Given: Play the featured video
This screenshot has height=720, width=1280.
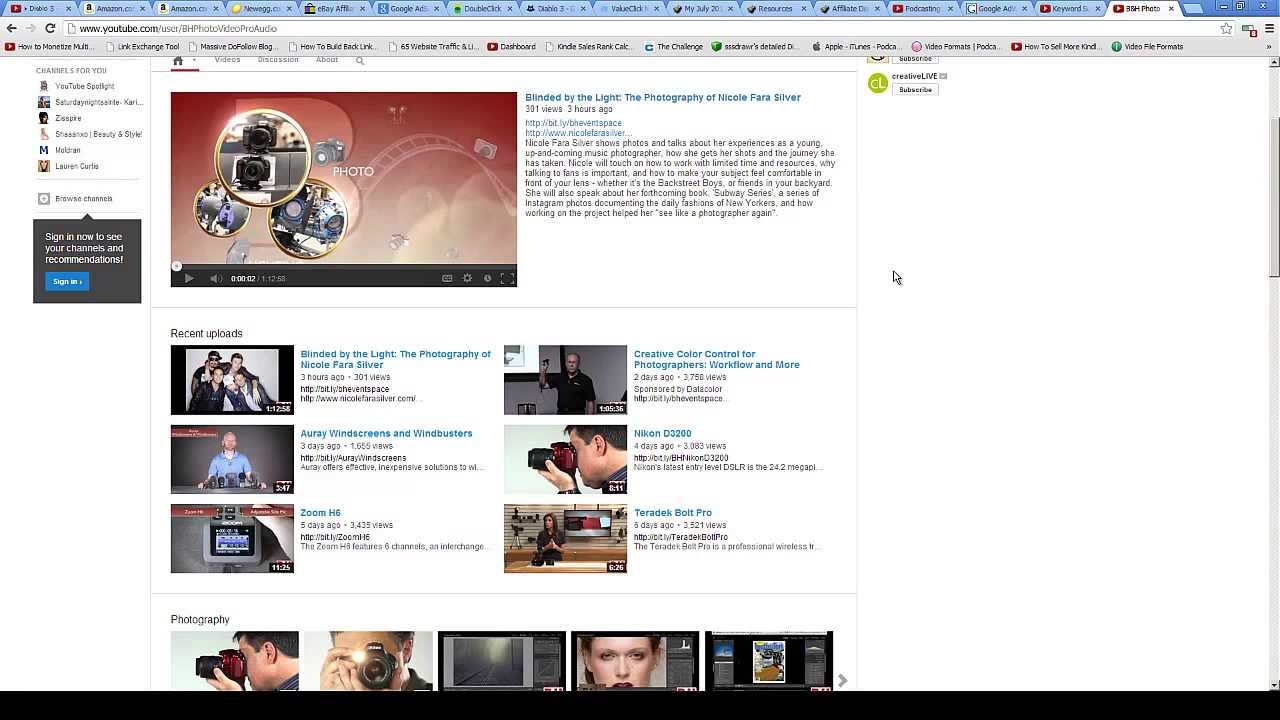Looking at the screenshot, I should 188,278.
